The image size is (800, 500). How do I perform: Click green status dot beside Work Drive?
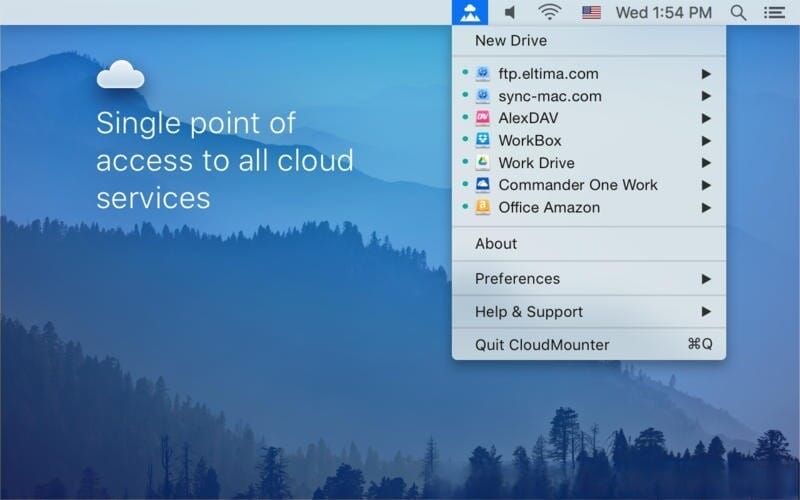click(465, 162)
